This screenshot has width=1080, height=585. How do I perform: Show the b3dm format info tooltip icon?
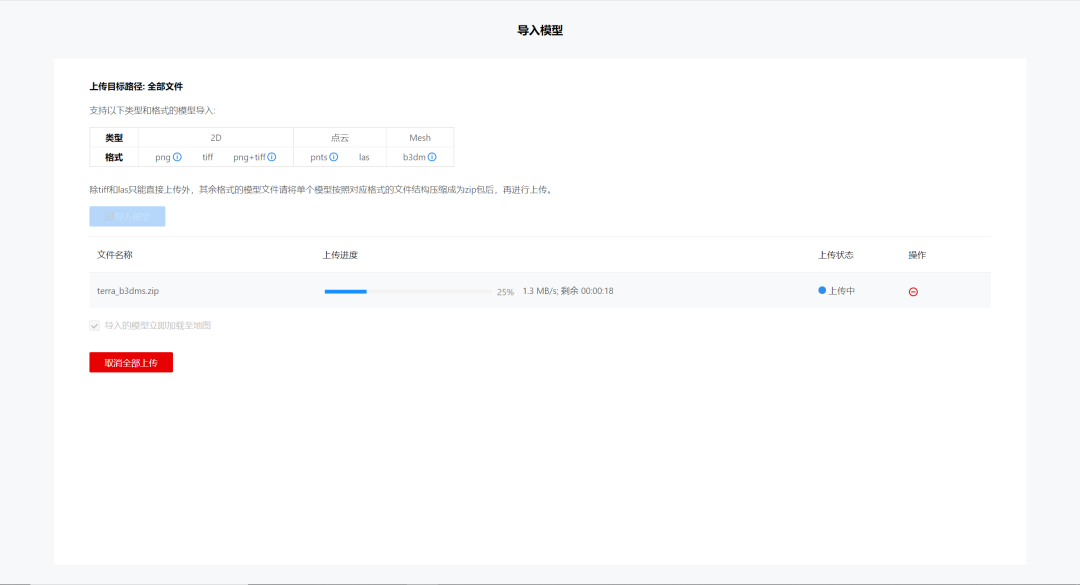(x=432, y=157)
